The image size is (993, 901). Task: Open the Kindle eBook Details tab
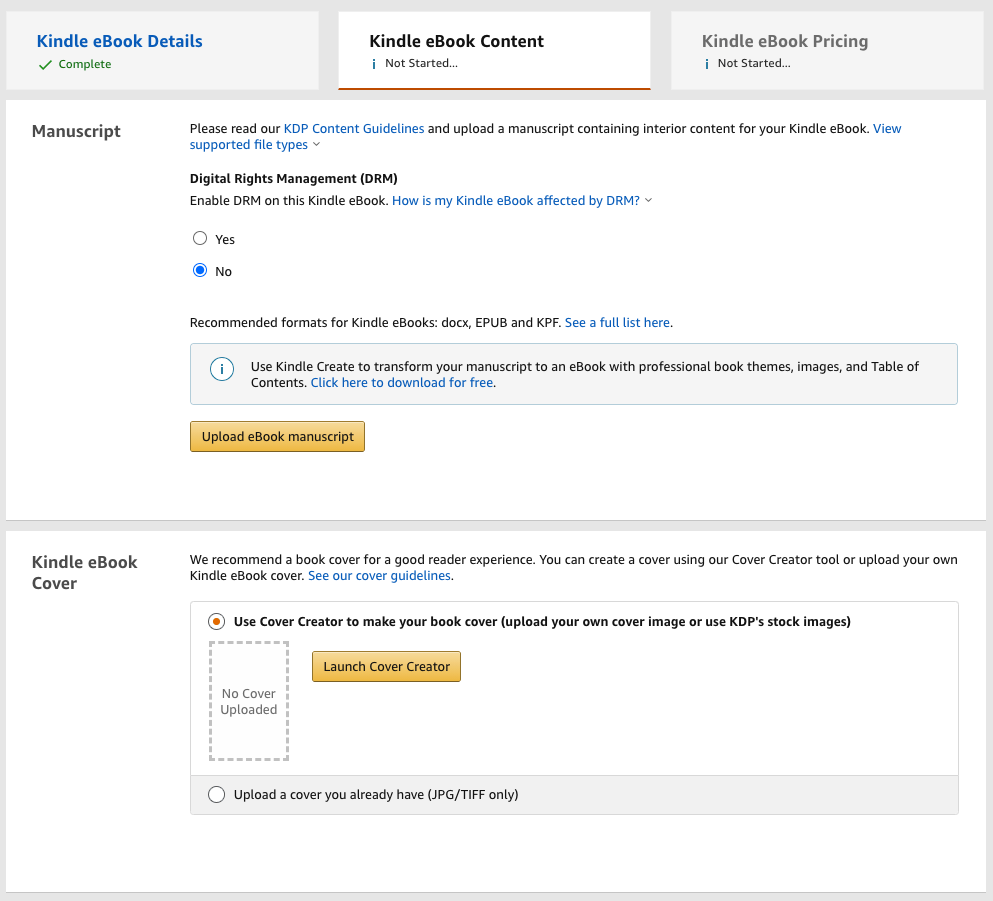pyautogui.click(x=120, y=41)
